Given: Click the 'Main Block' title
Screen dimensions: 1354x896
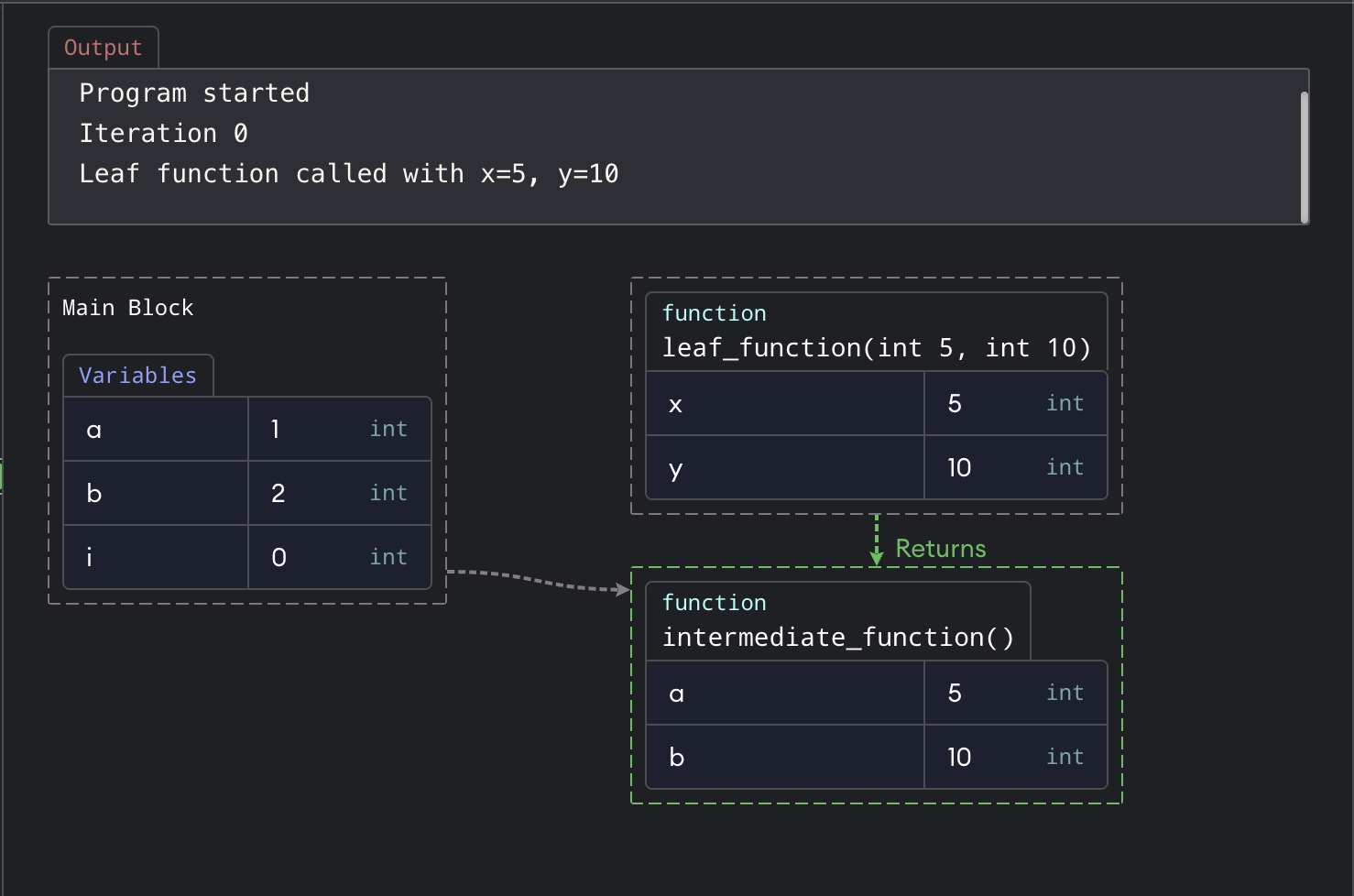Looking at the screenshot, I should pos(127,308).
